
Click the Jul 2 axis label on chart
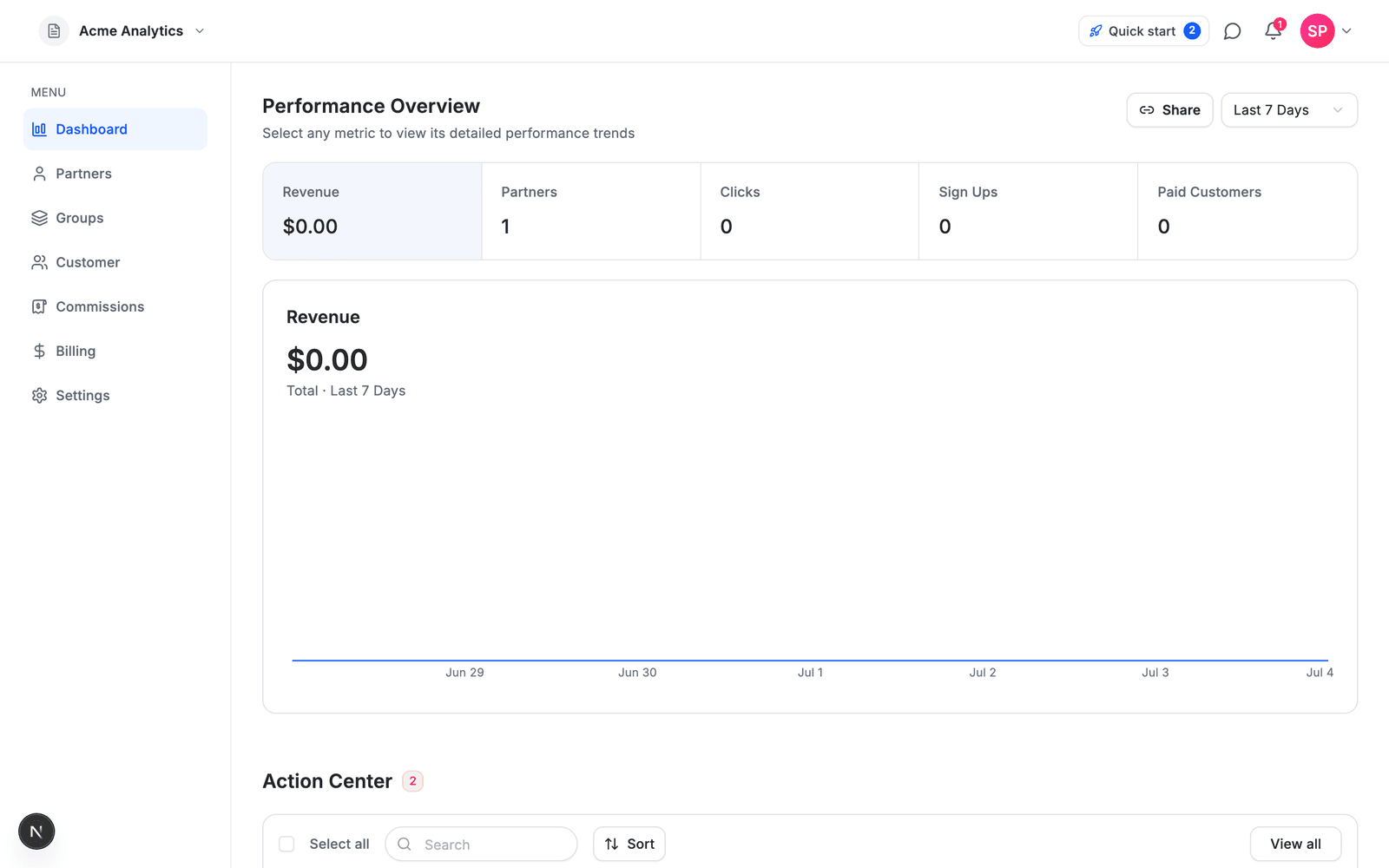(983, 673)
